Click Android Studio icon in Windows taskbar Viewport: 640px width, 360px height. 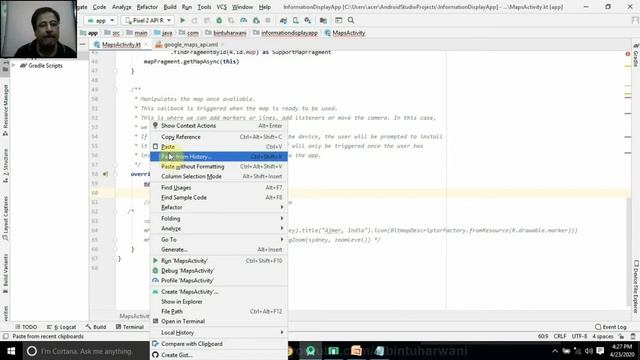pyautogui.click(x=311, y=351)
